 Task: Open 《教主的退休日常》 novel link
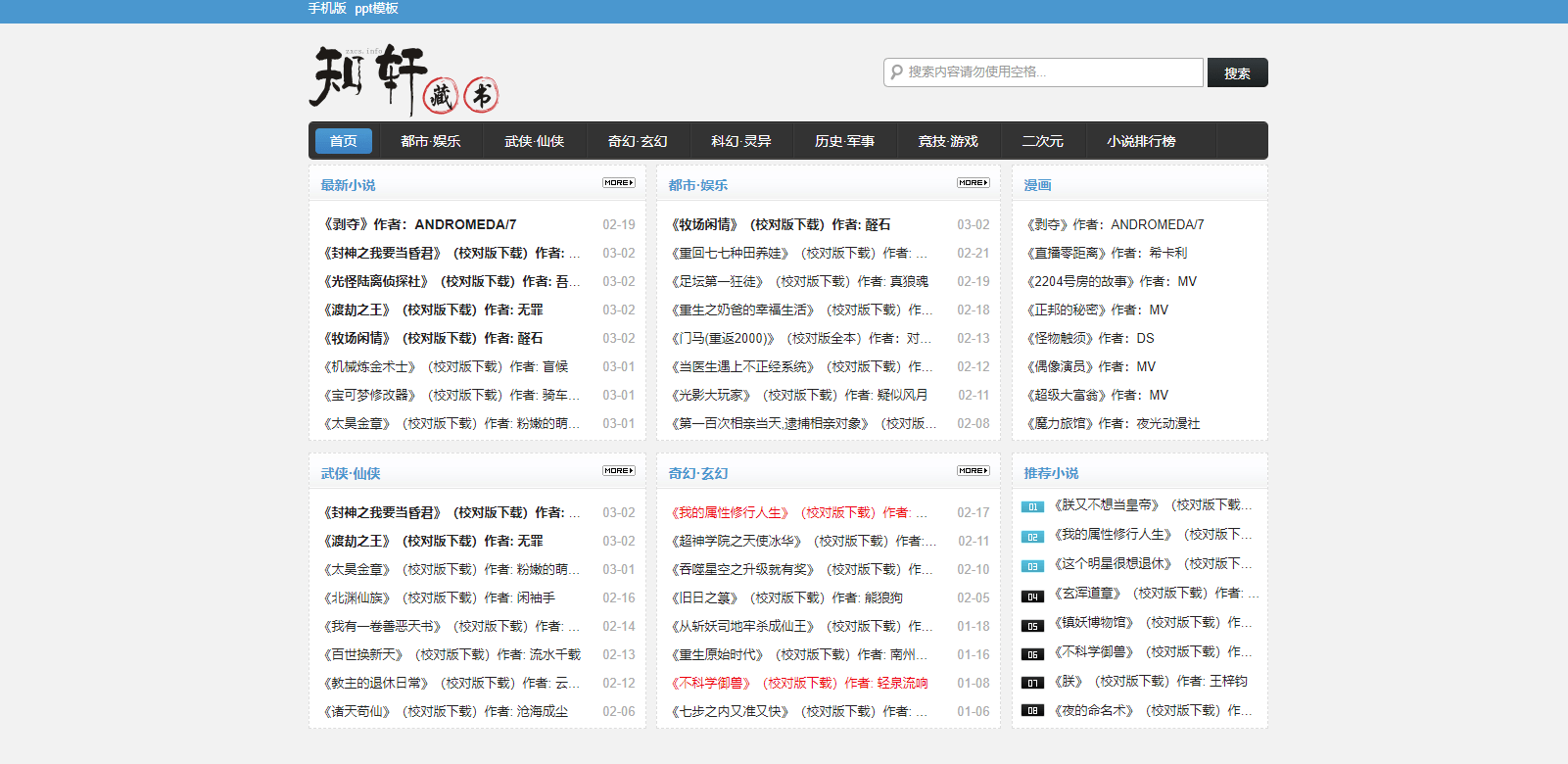(x=451, y=683)
